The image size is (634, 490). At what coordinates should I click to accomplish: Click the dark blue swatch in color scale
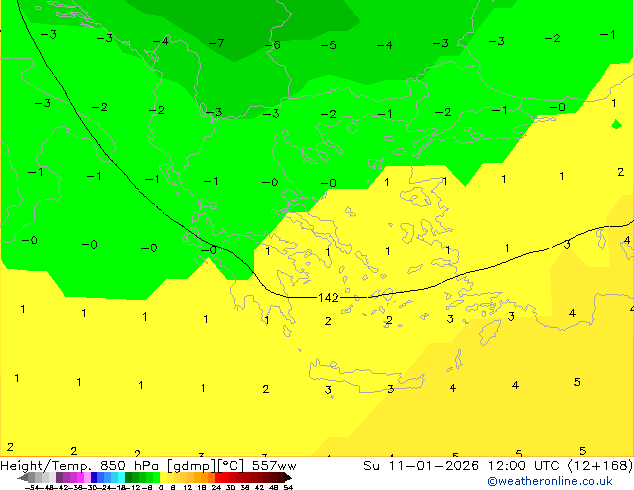tap(94, 477)
